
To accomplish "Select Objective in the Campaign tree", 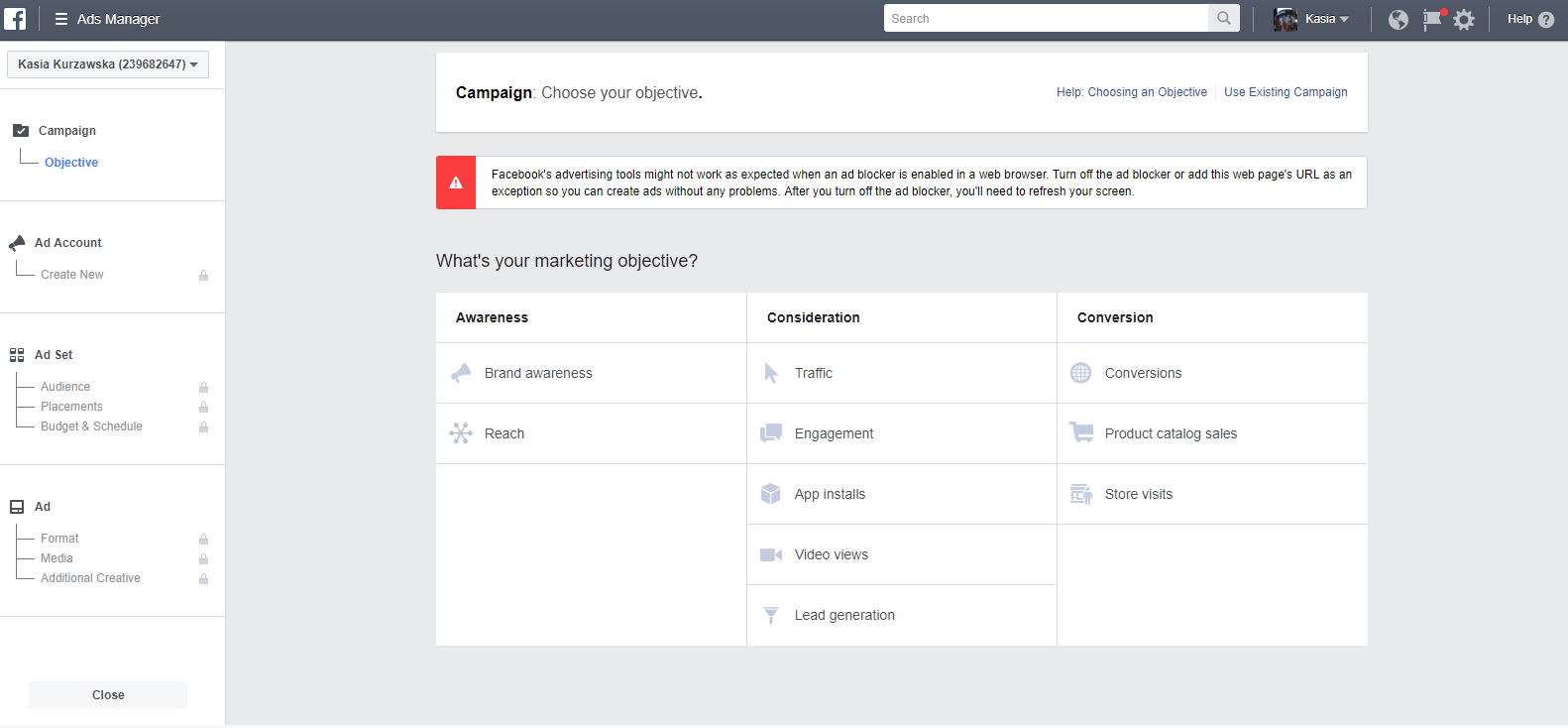I will point(71,163).
